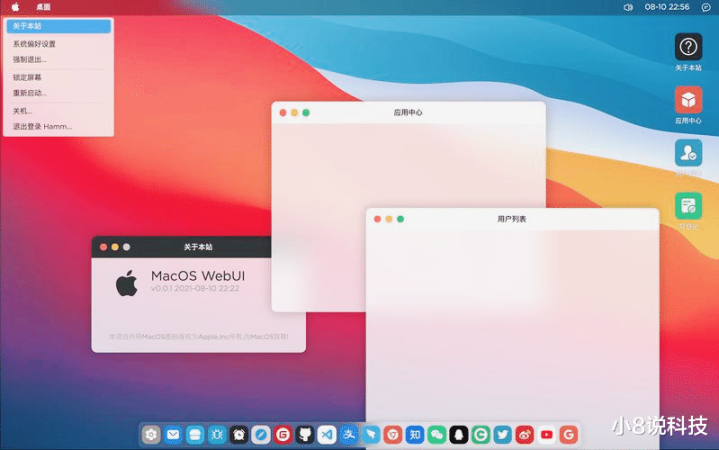This screenshot has width=719, height=450.
Task: Click the Apple logo in the menu bar
Action: [16, 7]
